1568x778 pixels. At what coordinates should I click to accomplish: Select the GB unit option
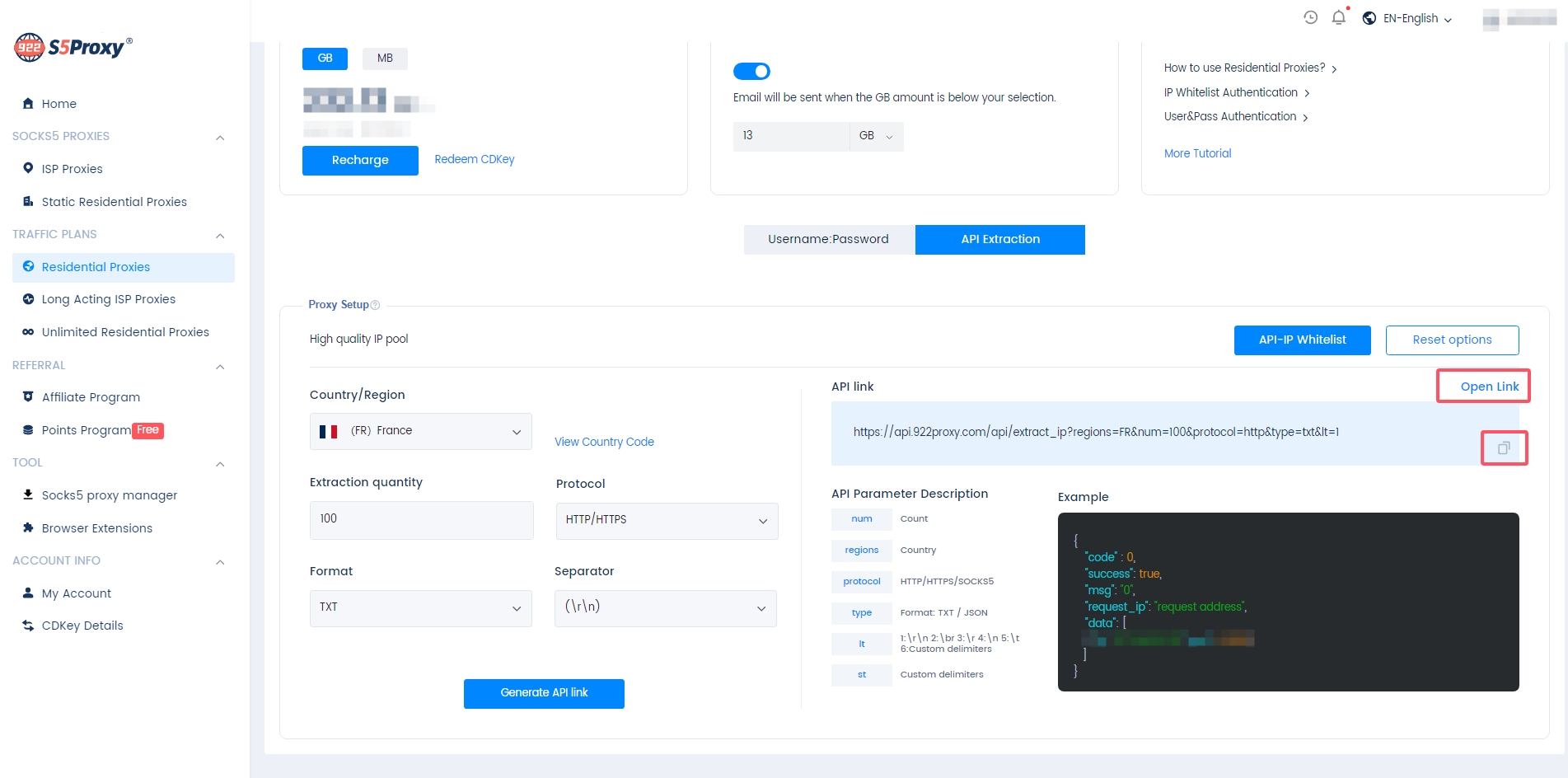[x=325, y=59]
